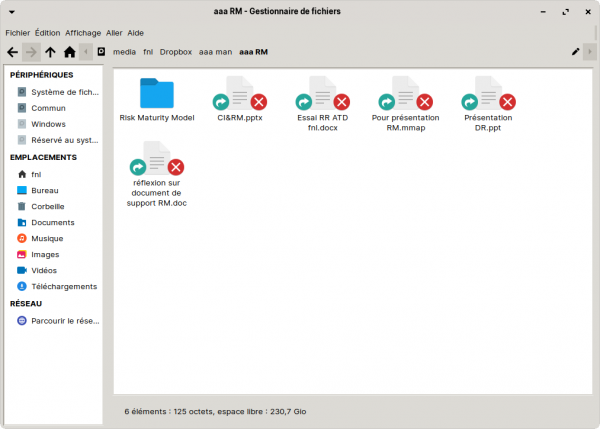The image size is (600, 429).
Task: Open Corbeille in the sidebar
Action: tap(49, 206)
